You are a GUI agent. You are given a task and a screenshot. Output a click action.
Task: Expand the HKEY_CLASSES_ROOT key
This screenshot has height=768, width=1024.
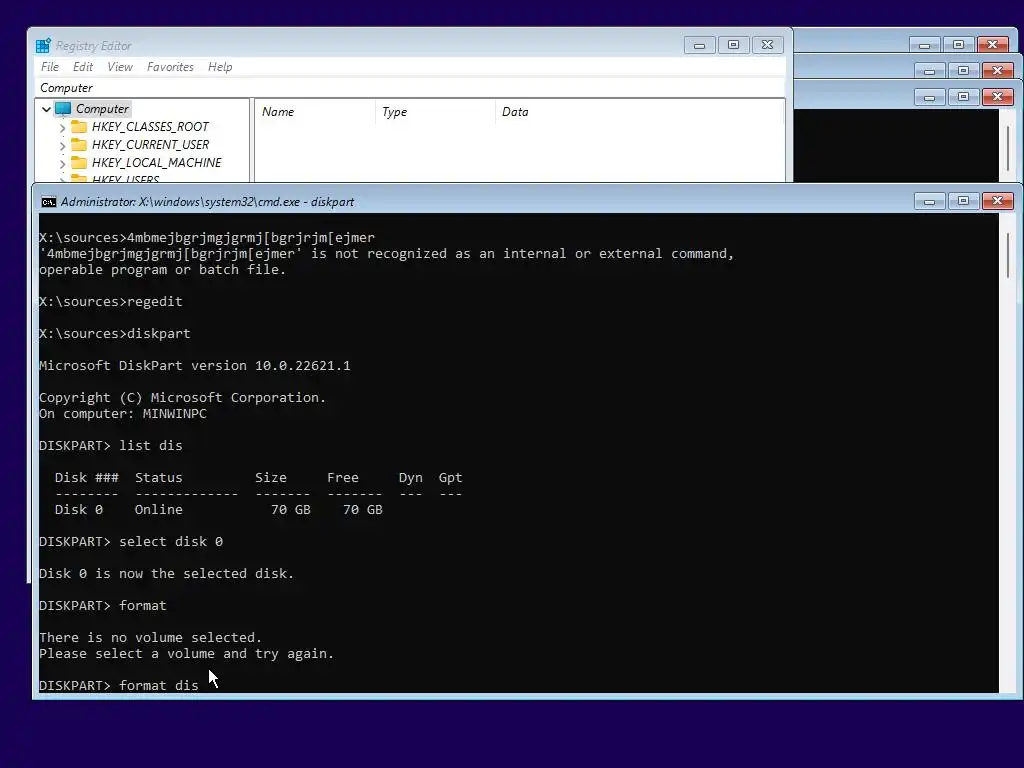63,127
